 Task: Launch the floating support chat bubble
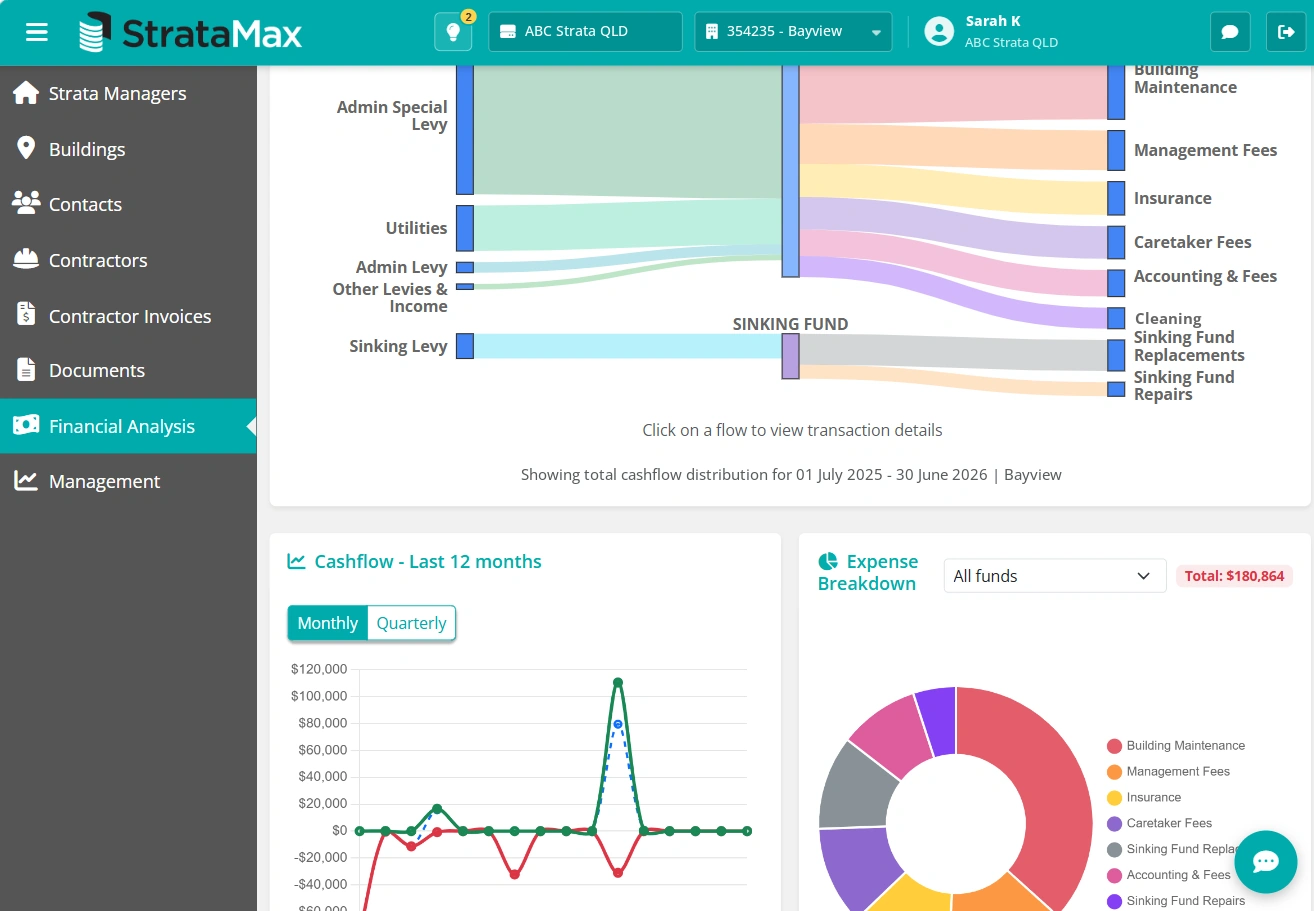(x=1266, y=862)
